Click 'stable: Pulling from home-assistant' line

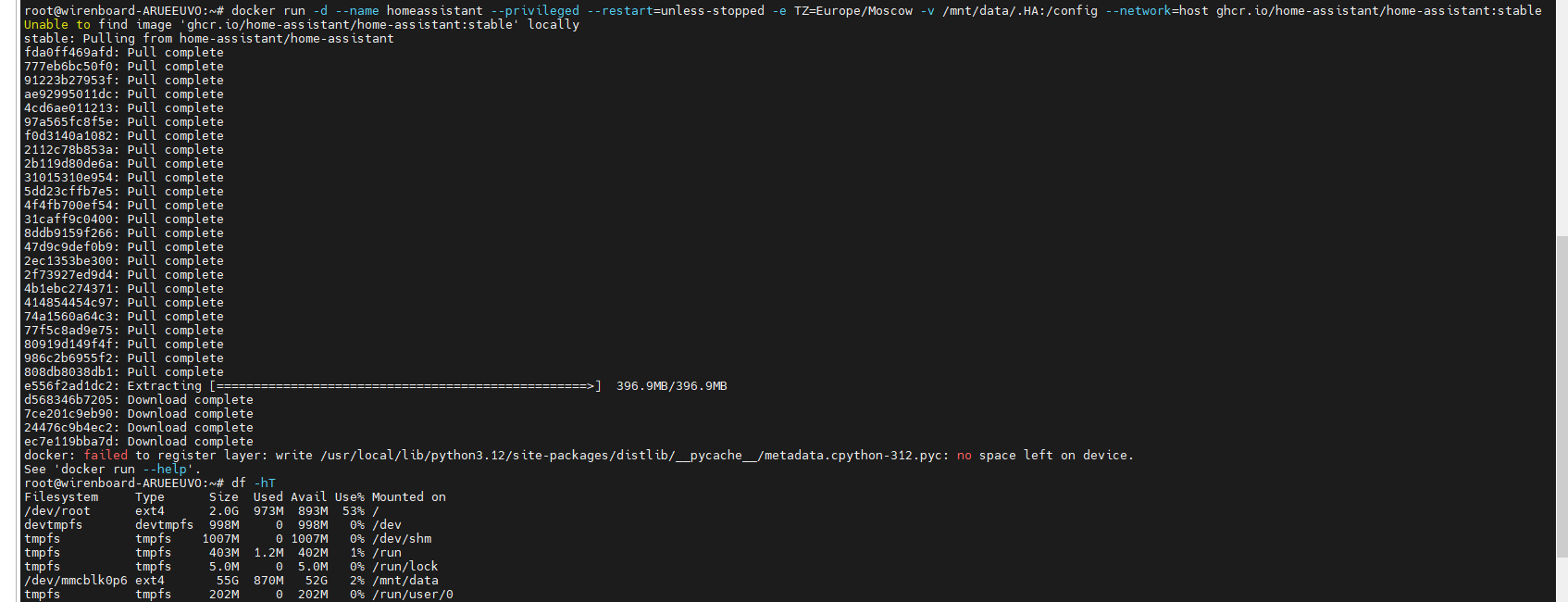[209, 39]
